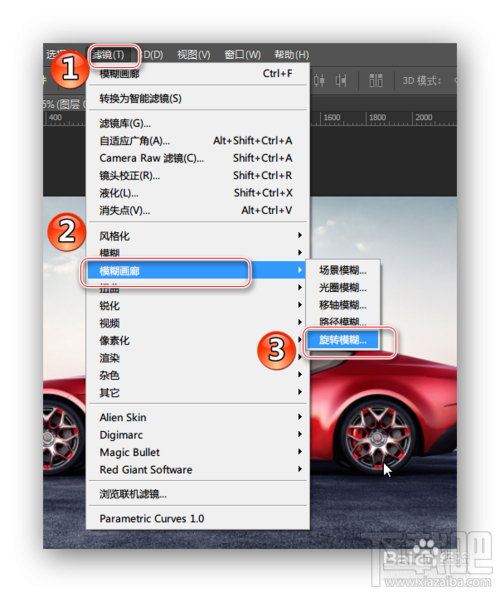The height and width of the screenshot is (592, 500).
Task: Click the first align icon in options bar
Action: 319,80
